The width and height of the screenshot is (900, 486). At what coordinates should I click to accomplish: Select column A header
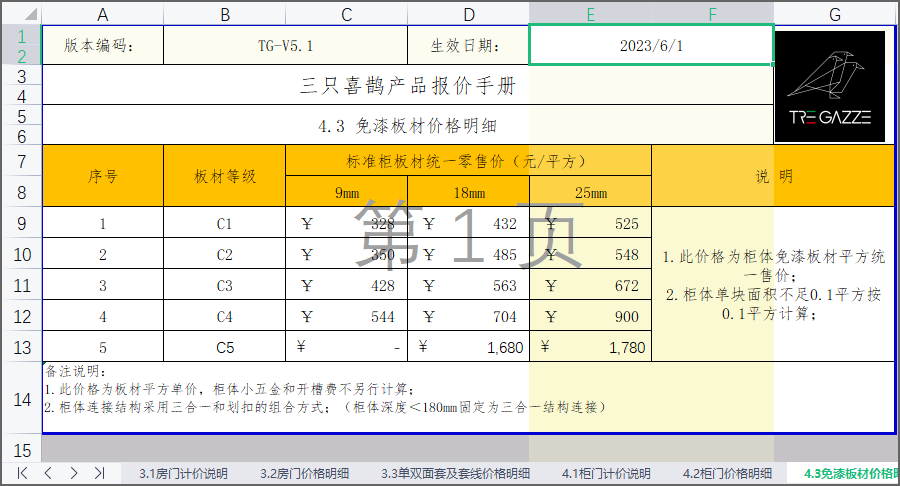pyautogui.click(x=103, y=14)
